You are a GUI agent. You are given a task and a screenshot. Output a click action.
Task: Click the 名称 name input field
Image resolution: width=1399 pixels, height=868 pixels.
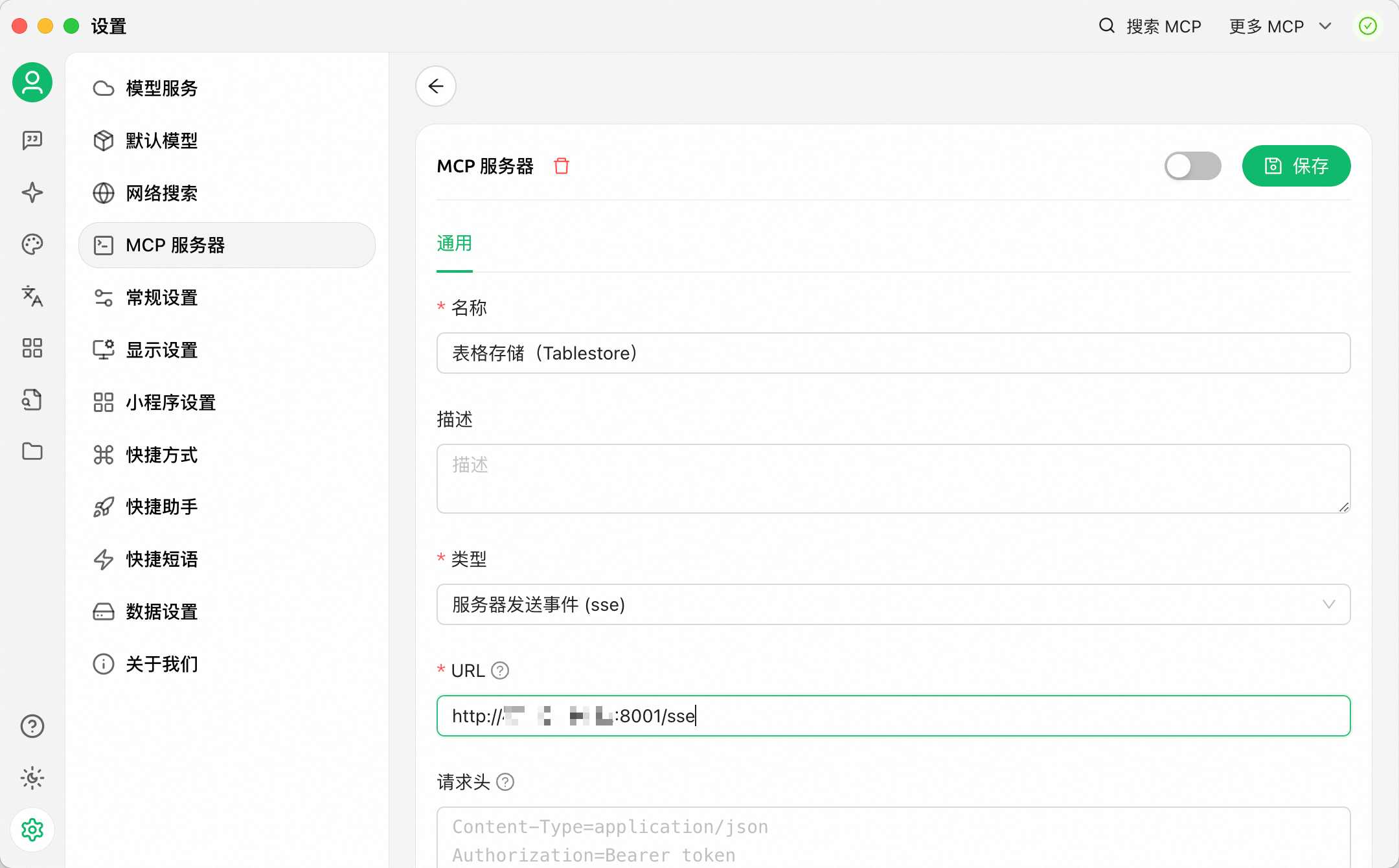click(x=893, y=353)
